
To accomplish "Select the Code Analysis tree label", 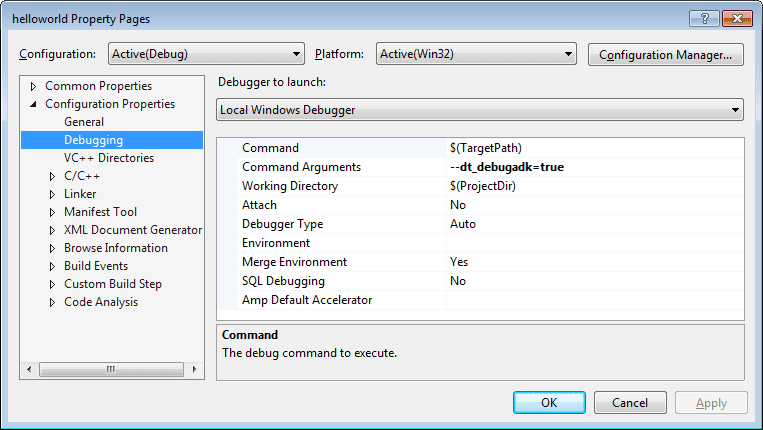I will (x=101, y=302).
